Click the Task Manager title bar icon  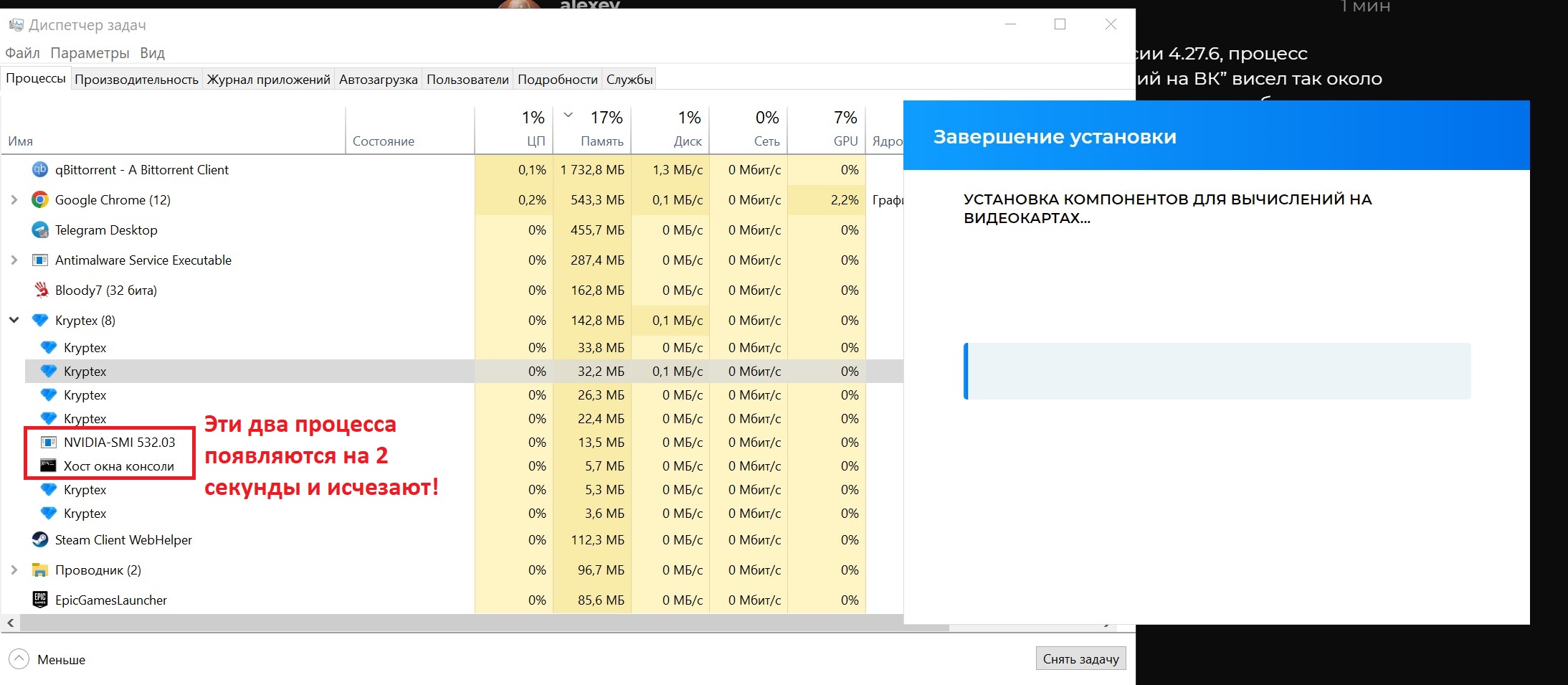[x=16, y=25]
